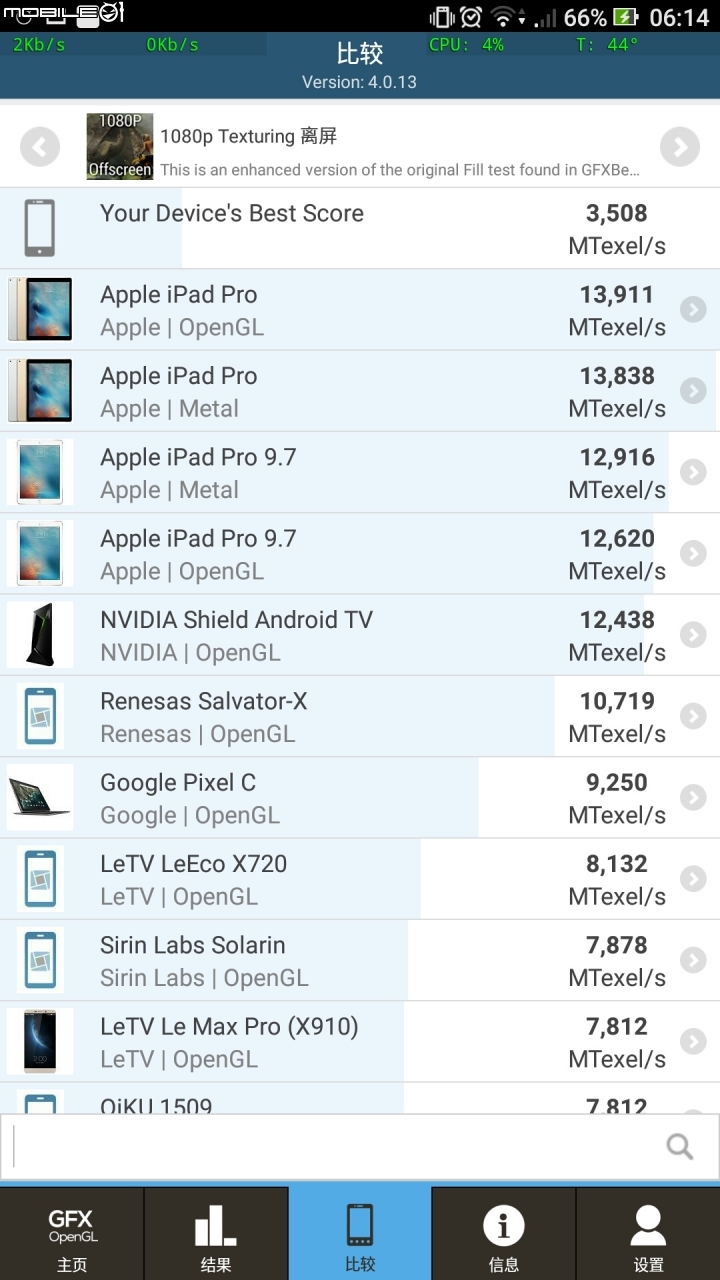Select LeTV Le Max Pro (X910) row
Image resolution: width=720 pixels, height=1280 pixels.
(360, 1041)
